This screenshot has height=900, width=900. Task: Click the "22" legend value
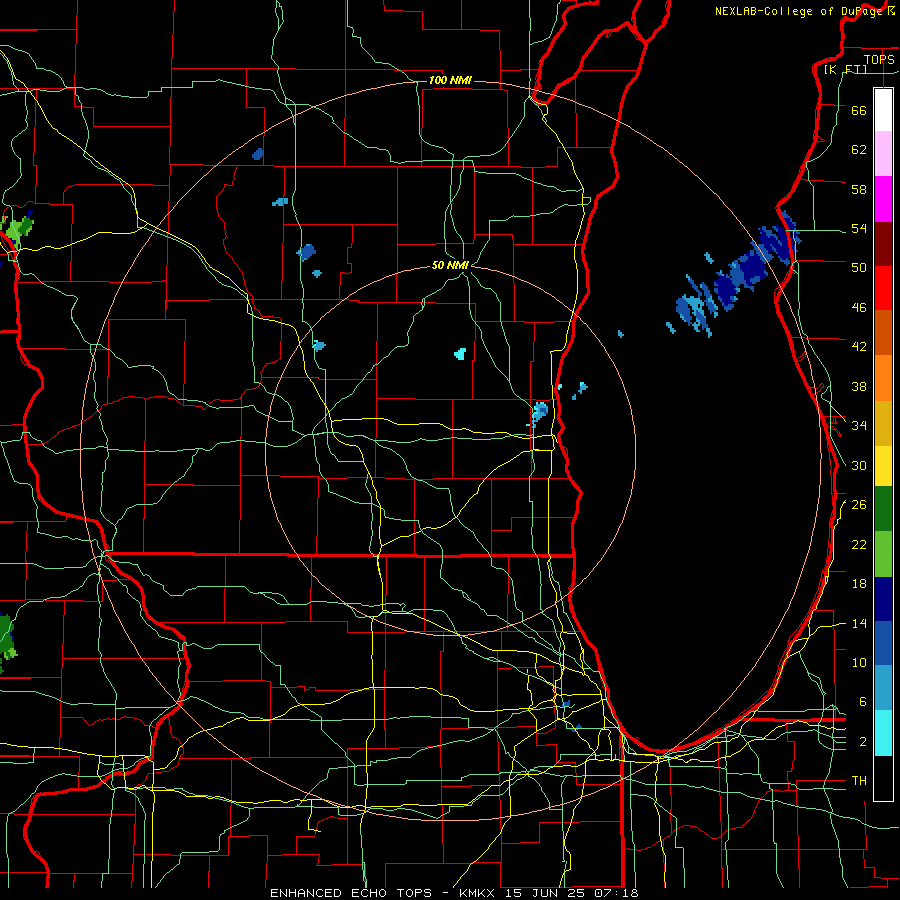[x=859, y=544]
